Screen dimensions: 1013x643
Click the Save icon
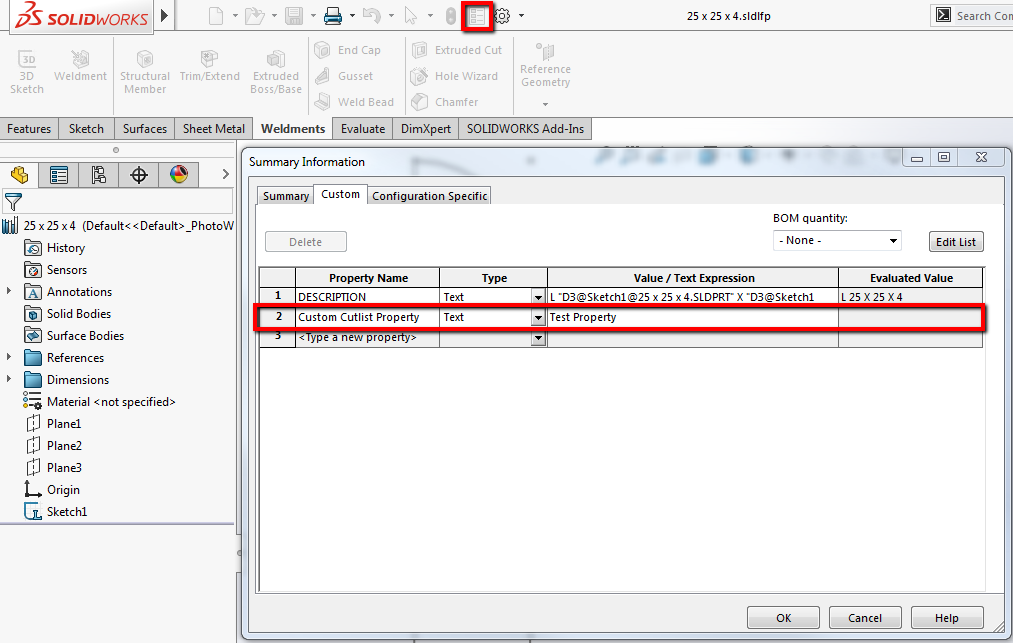294,16
